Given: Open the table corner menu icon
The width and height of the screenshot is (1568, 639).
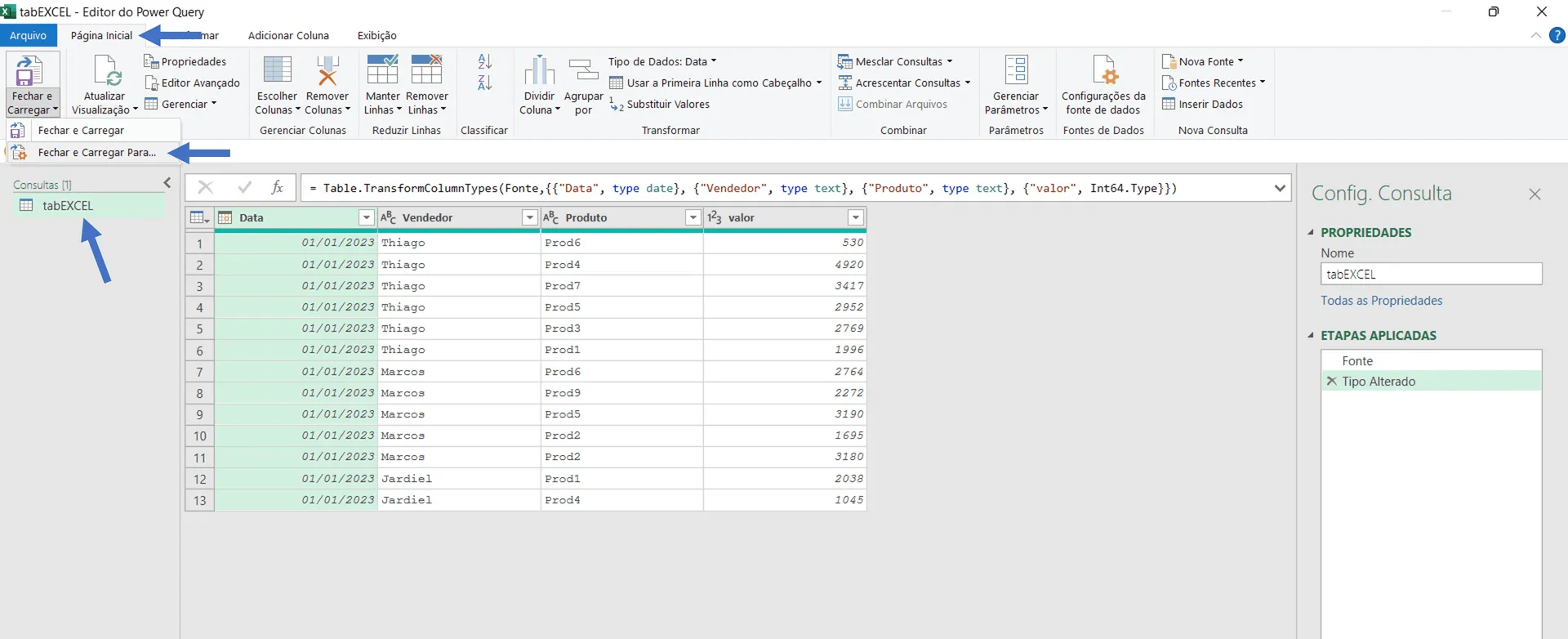Looking at the screenshot, I should coord(199,217).
